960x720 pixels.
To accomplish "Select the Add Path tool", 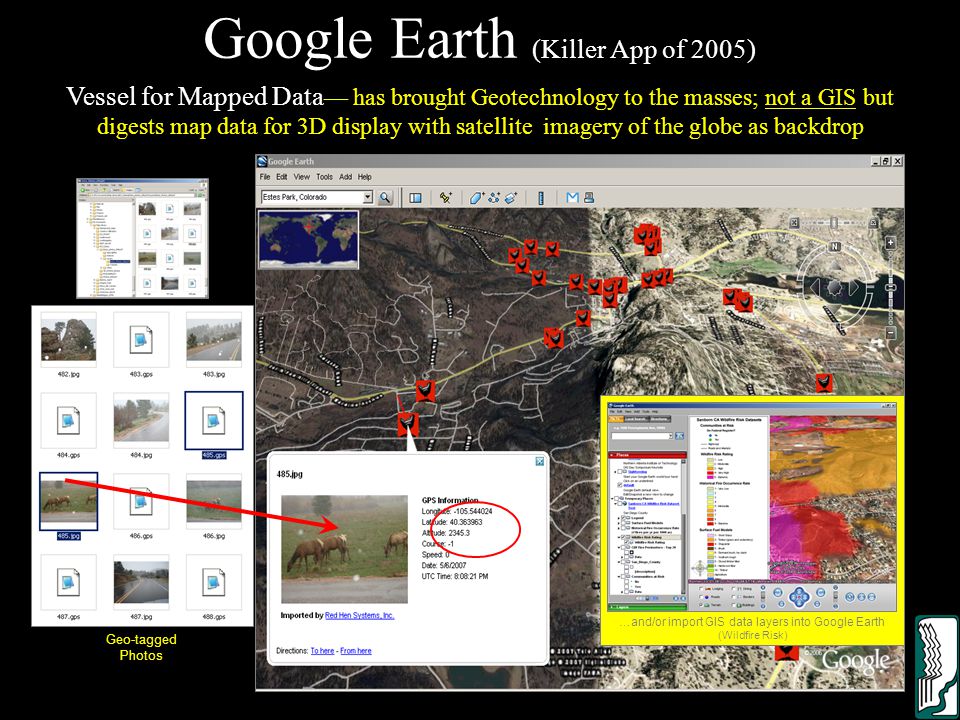I will pos(493,197).
